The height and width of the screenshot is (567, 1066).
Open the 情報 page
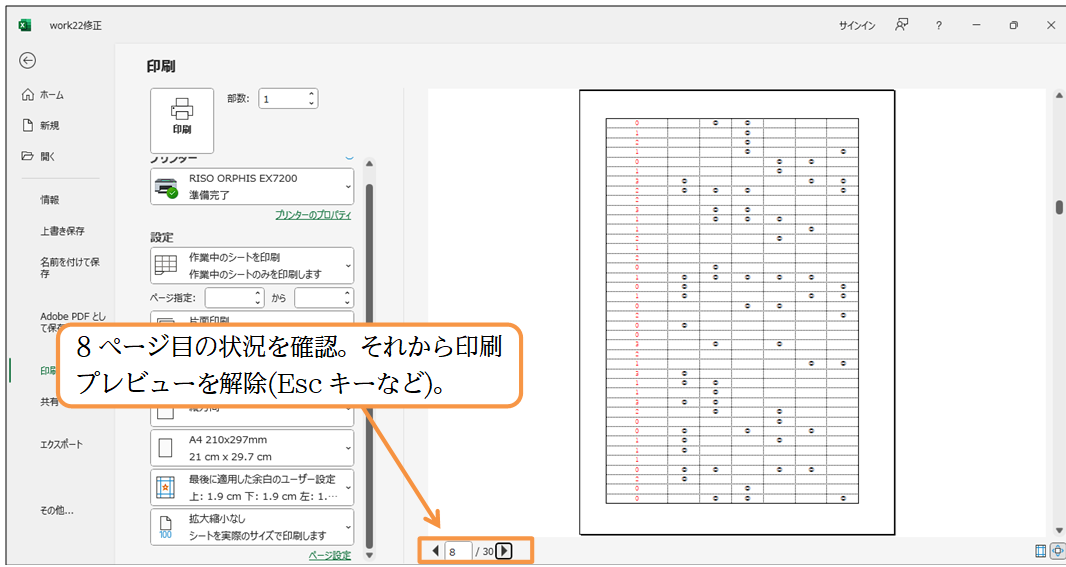click(x=50, y=200)
